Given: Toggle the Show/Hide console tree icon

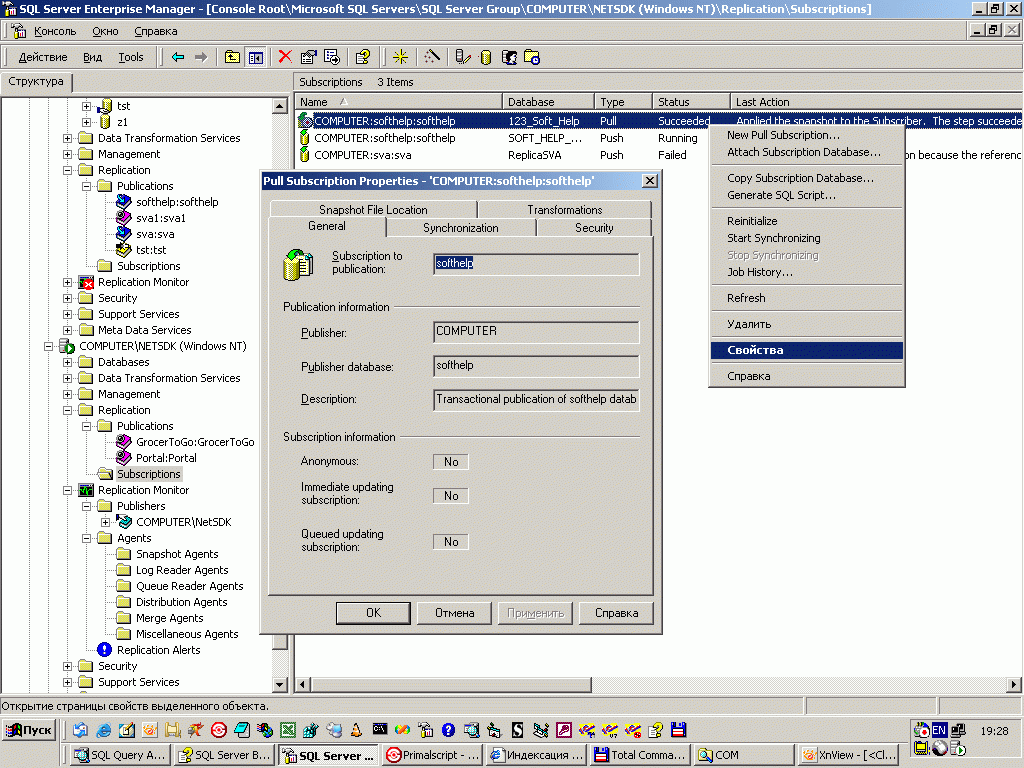Looking at the screenshot, I should (255, 57).
